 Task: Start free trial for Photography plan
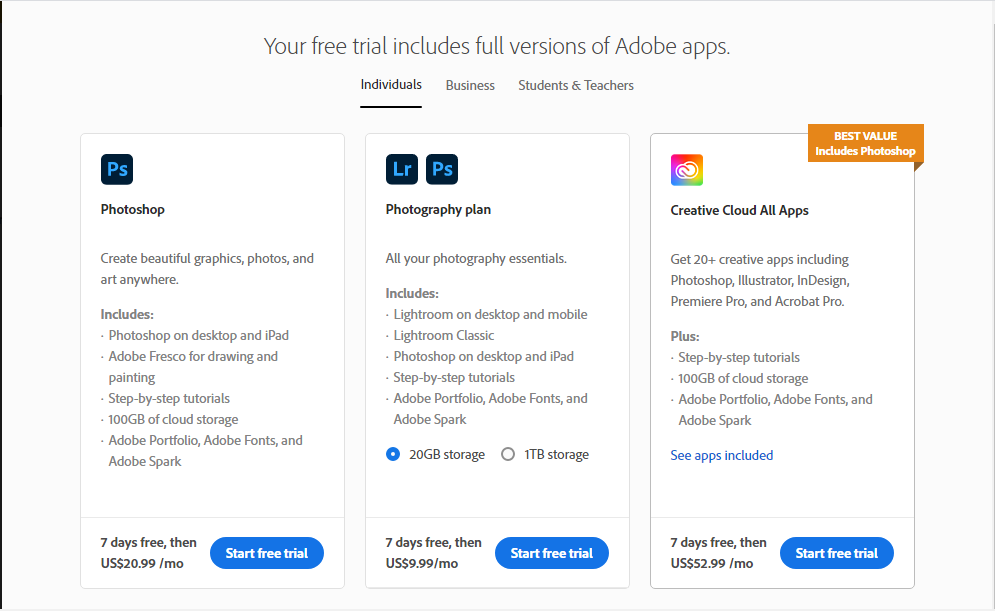(x=552, y=553)
